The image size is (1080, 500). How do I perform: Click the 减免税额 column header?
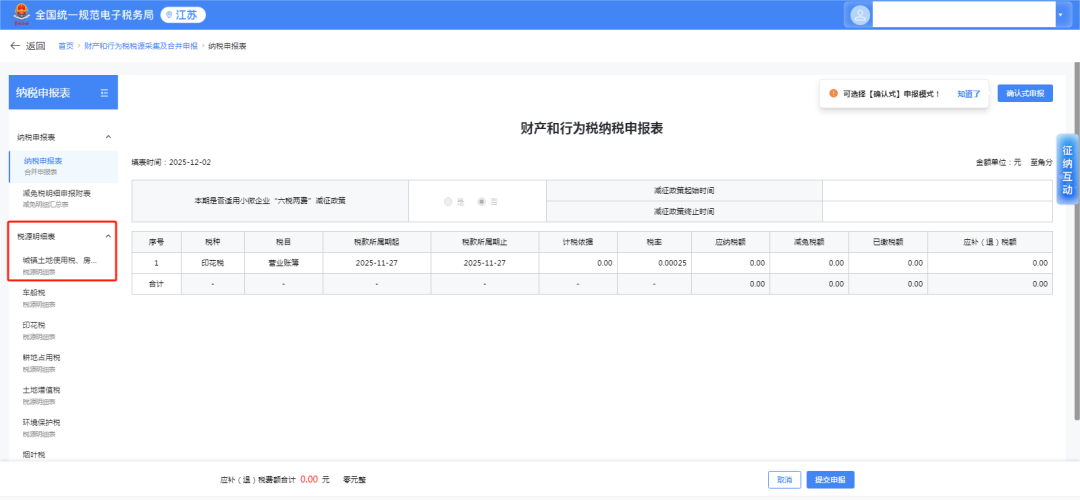[809, 242]
